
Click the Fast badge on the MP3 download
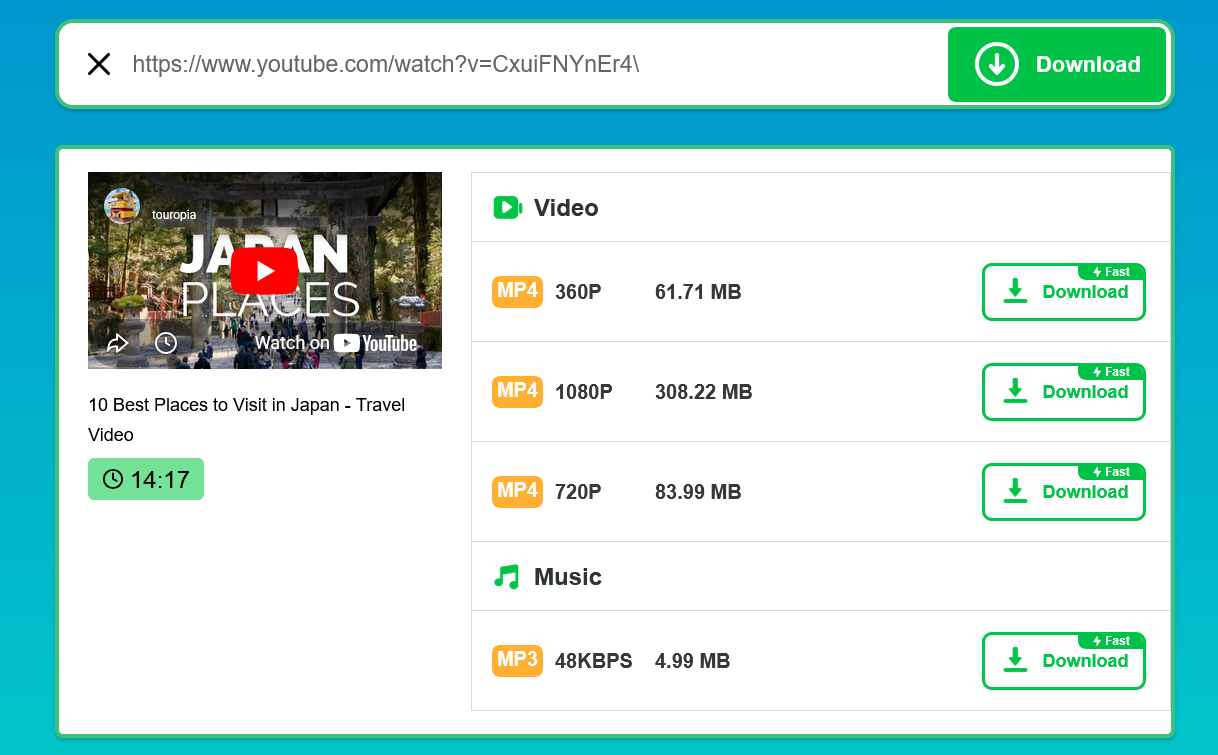(x=1111, y=641)
